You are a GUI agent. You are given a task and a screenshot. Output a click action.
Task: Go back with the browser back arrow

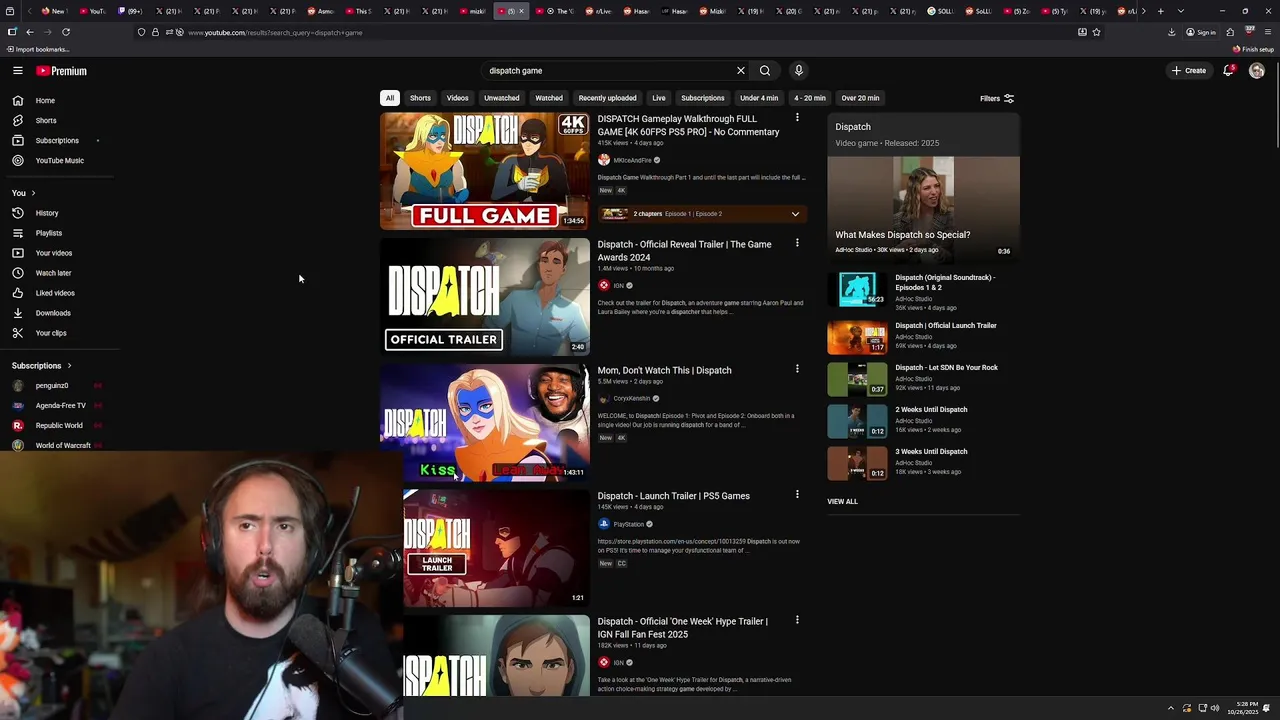pyautogui.click(x=29, y=32)
